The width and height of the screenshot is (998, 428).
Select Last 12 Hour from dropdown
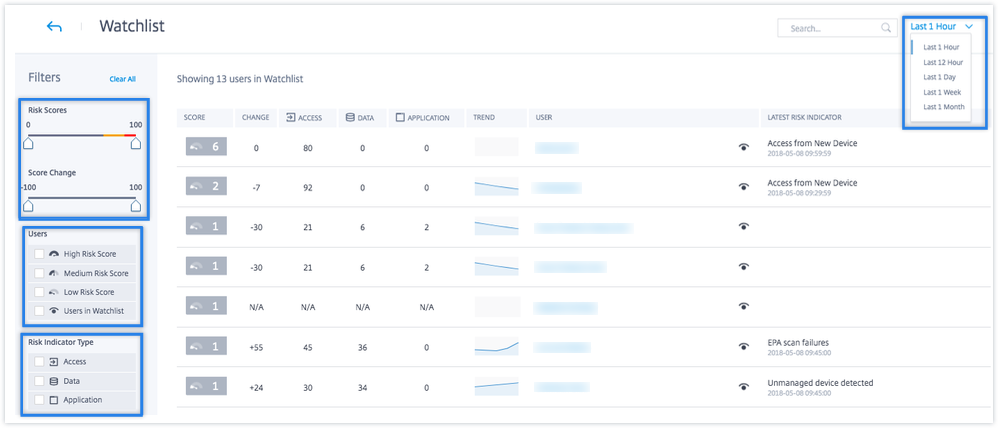click(x=942, y=62)
